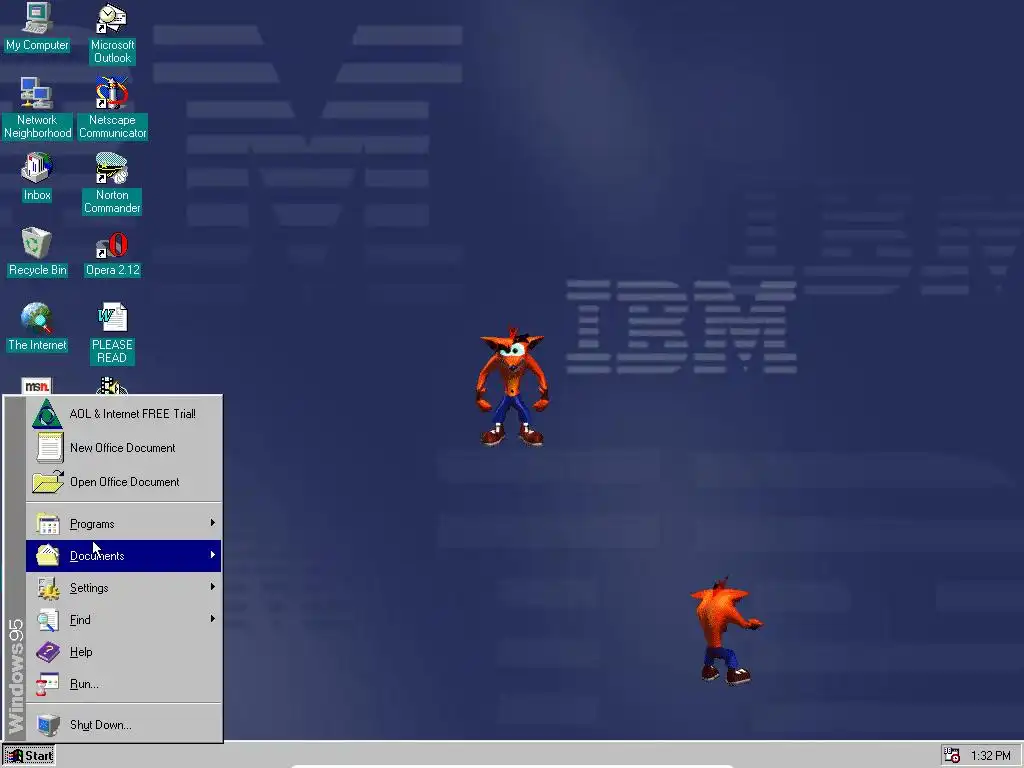This screenshot has height=768, width=1024.
Task: Click the Open Office Document folder icon
Action: 48,482
